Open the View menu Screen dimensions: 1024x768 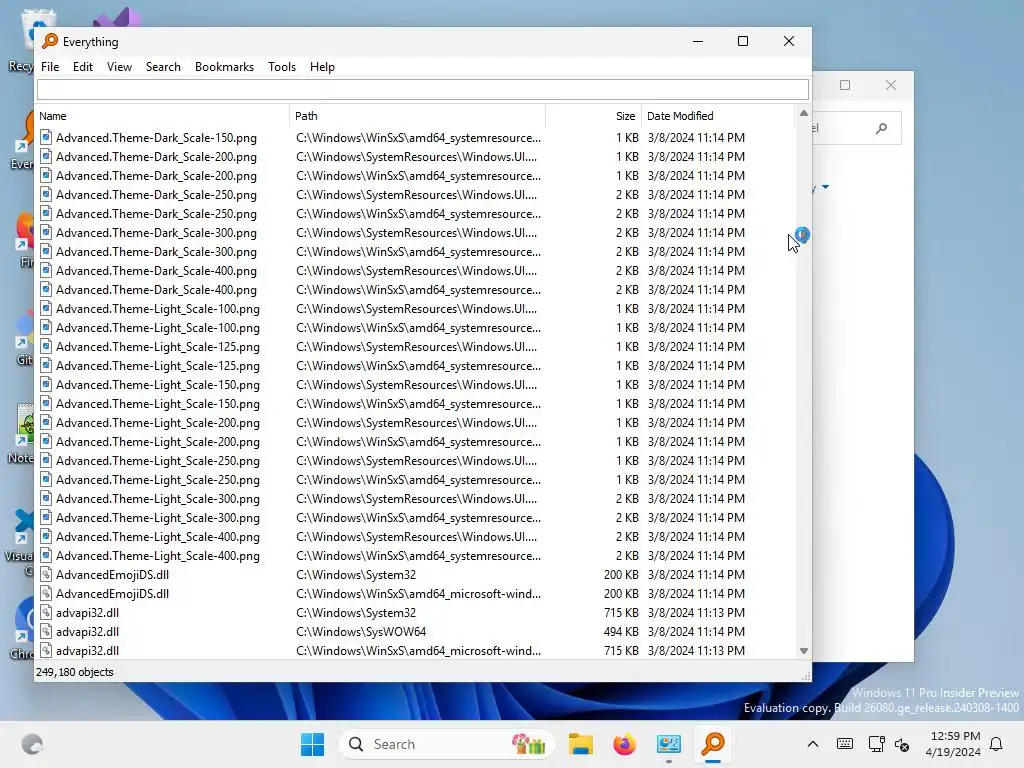119,67
